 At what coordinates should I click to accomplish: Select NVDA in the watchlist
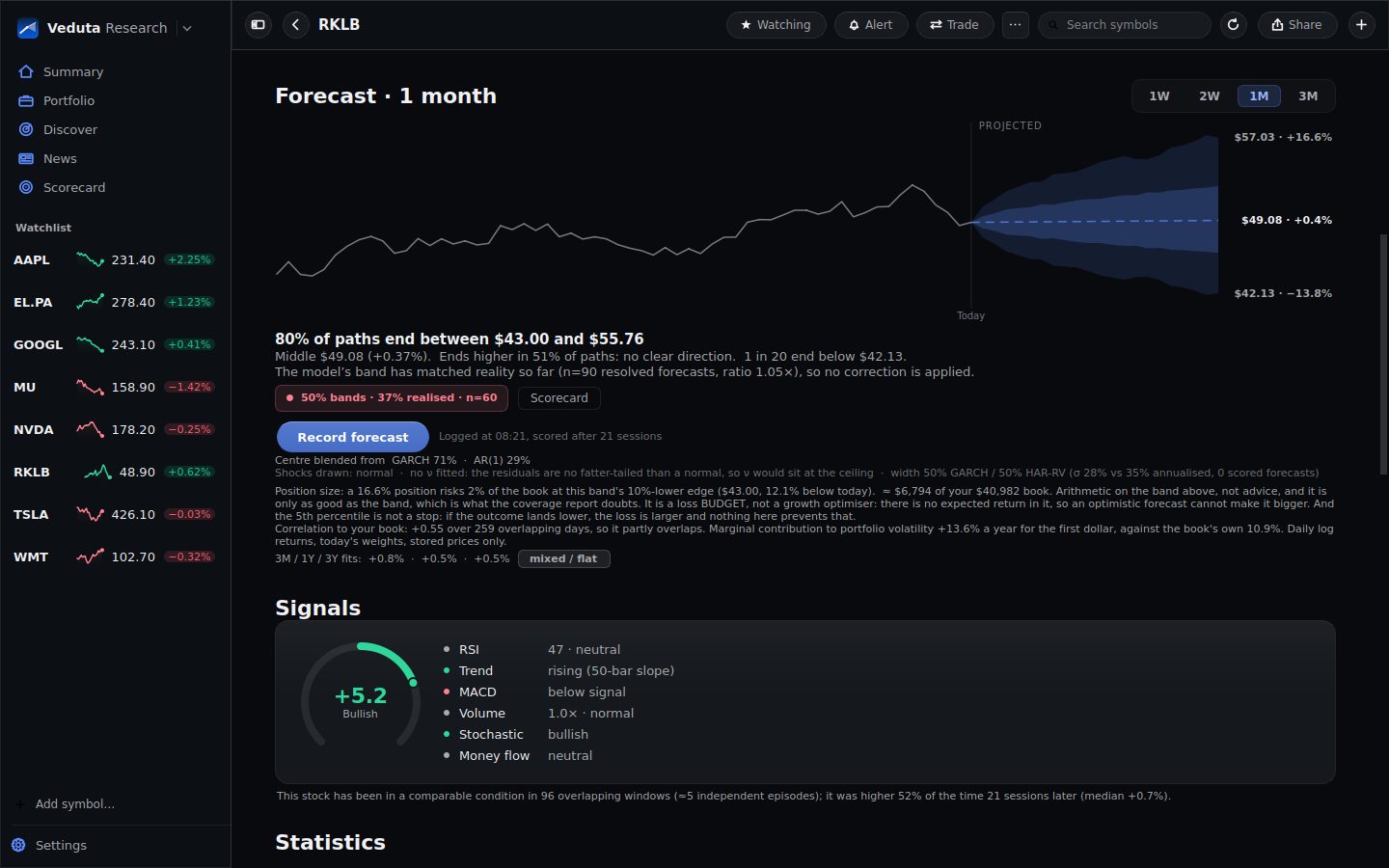[x=116, y=429]
